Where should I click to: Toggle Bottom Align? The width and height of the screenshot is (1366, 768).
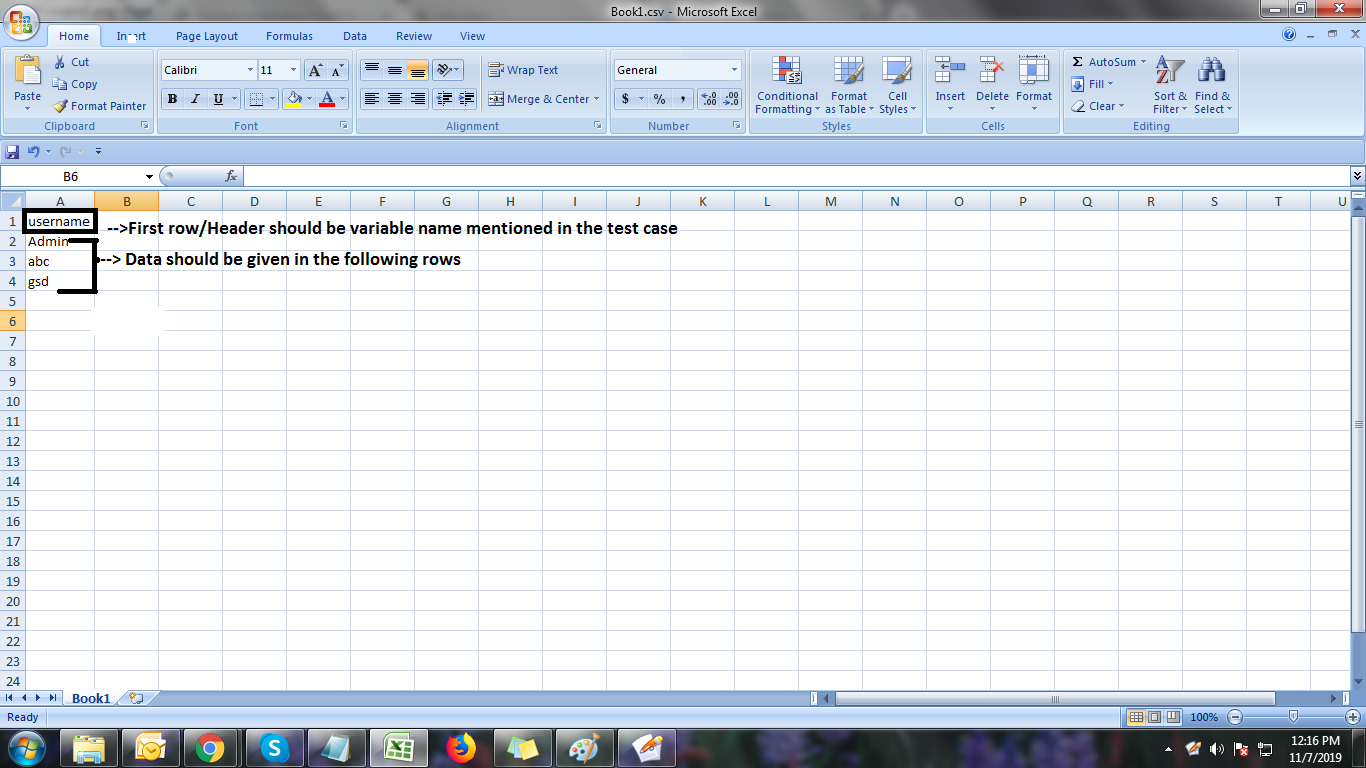point(417,70)
